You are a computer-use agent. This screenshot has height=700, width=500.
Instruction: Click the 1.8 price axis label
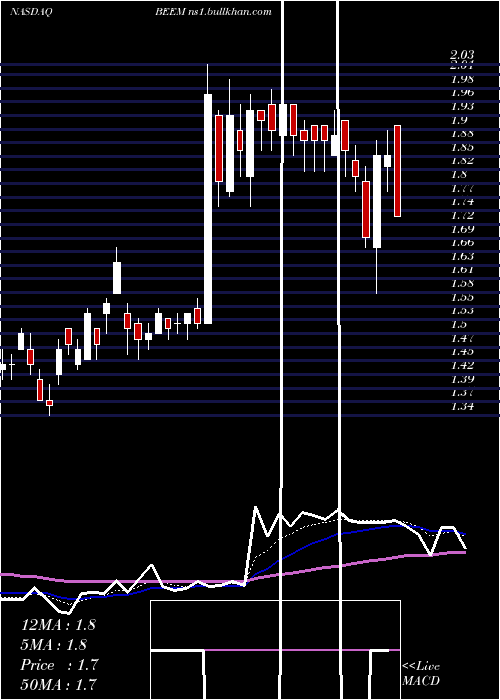click(460, 175)
